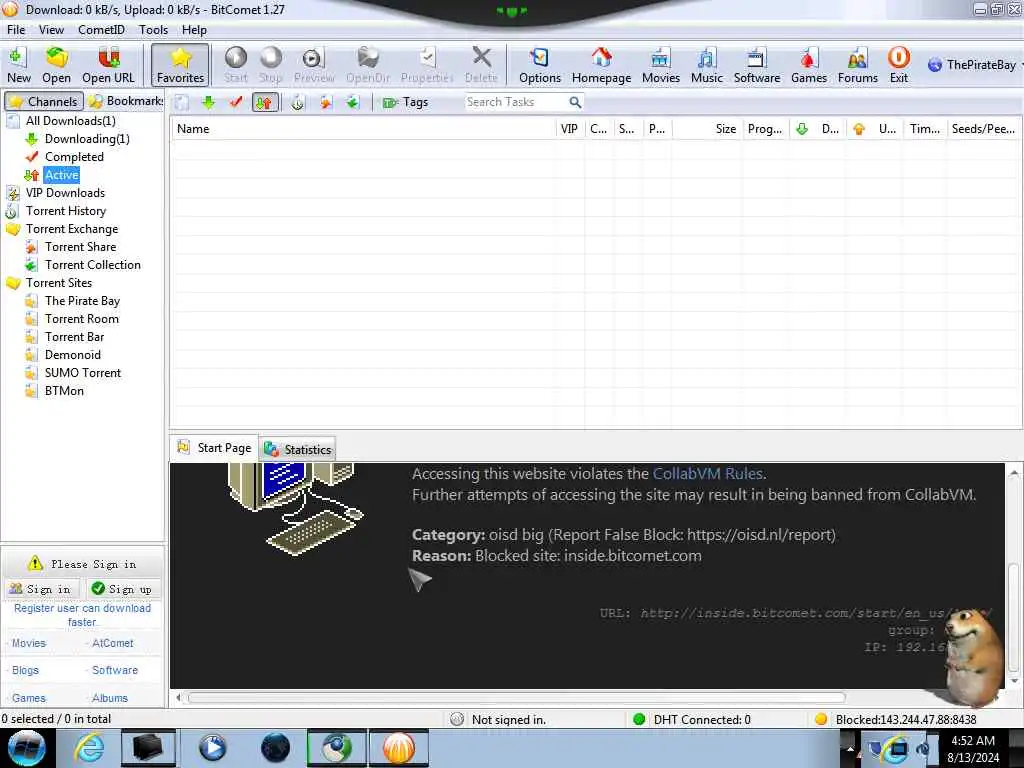
Task: Open the Music toolbar icon
Action: [x=707, y=65]
